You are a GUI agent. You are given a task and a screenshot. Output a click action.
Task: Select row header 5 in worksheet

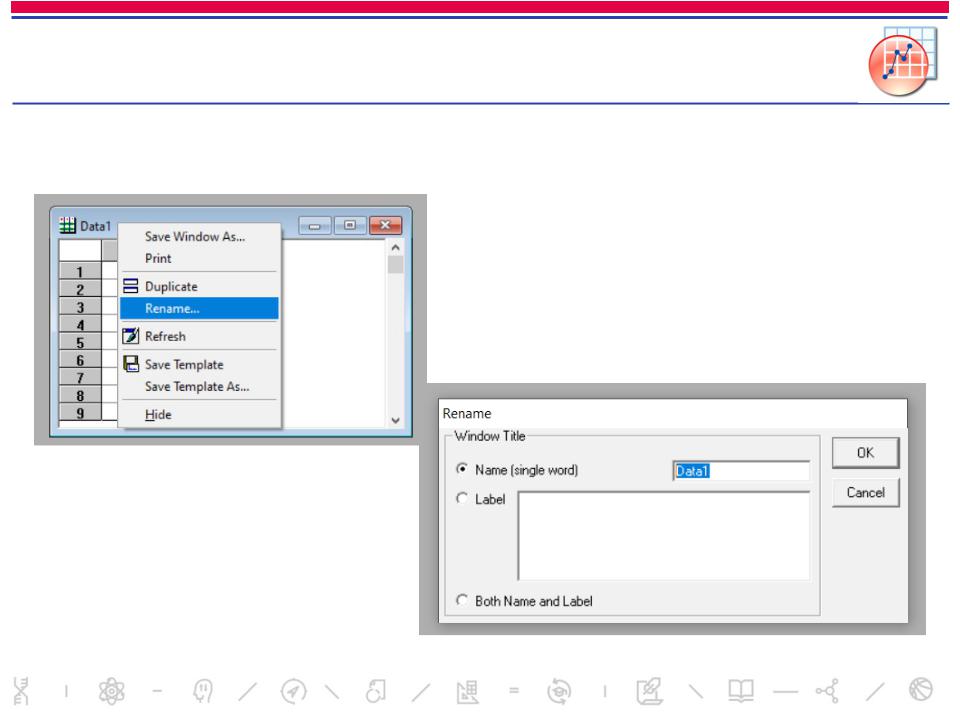[x=80, y=342]
